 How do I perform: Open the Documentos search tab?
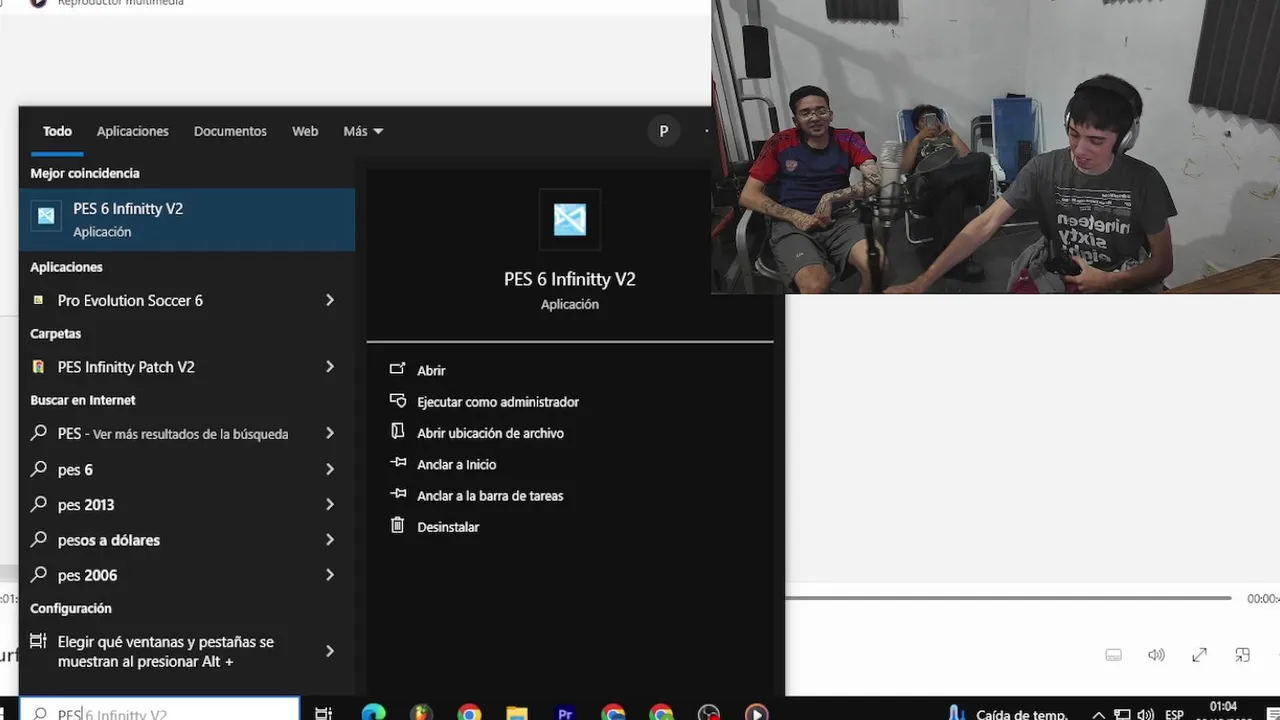click(230, 131)
